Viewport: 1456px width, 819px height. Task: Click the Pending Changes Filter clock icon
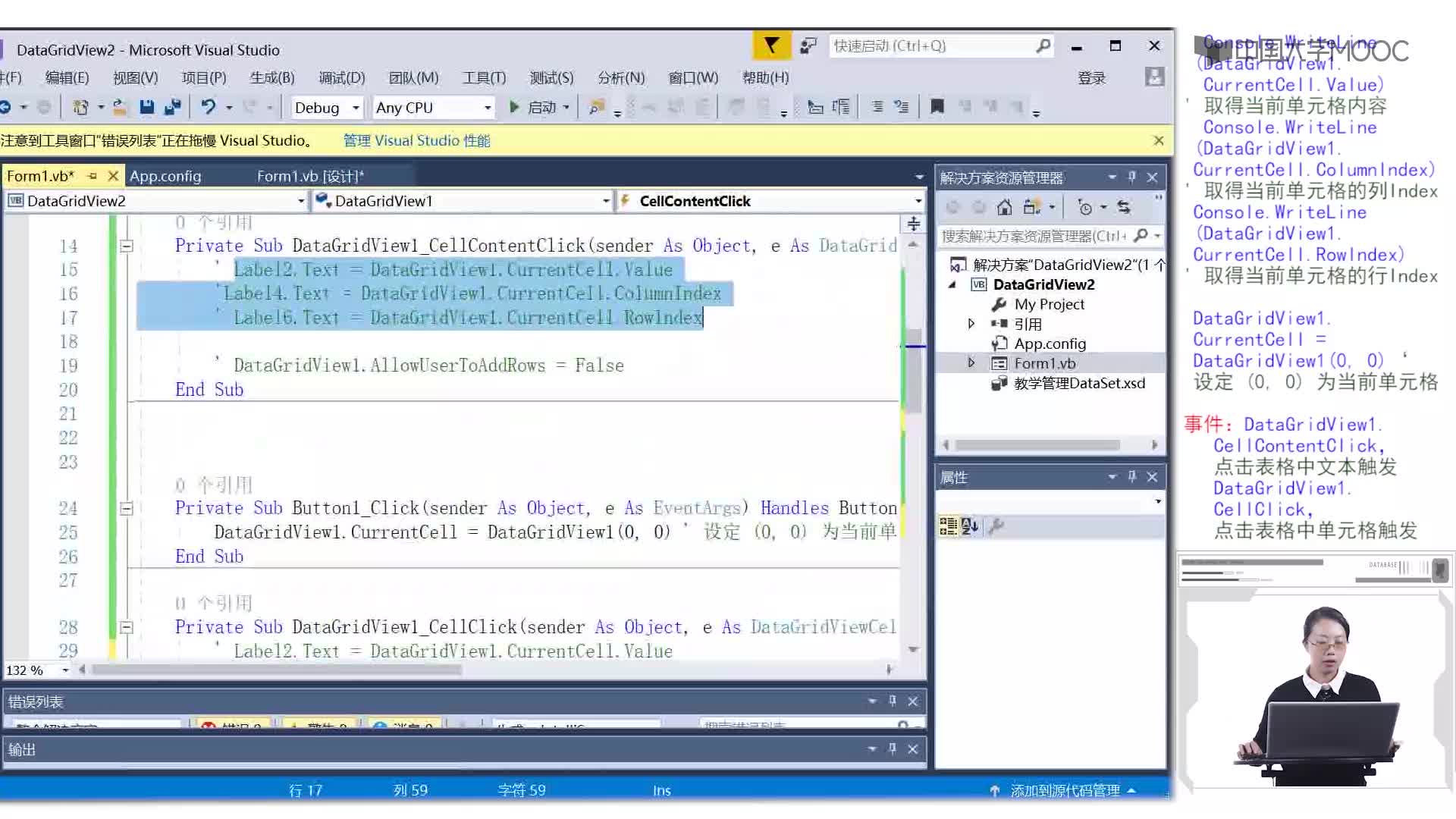(x=1084, y=207)
